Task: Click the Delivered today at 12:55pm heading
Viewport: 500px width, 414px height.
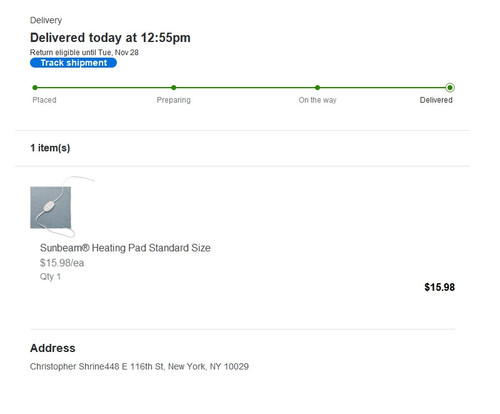Action: [110, 38]
